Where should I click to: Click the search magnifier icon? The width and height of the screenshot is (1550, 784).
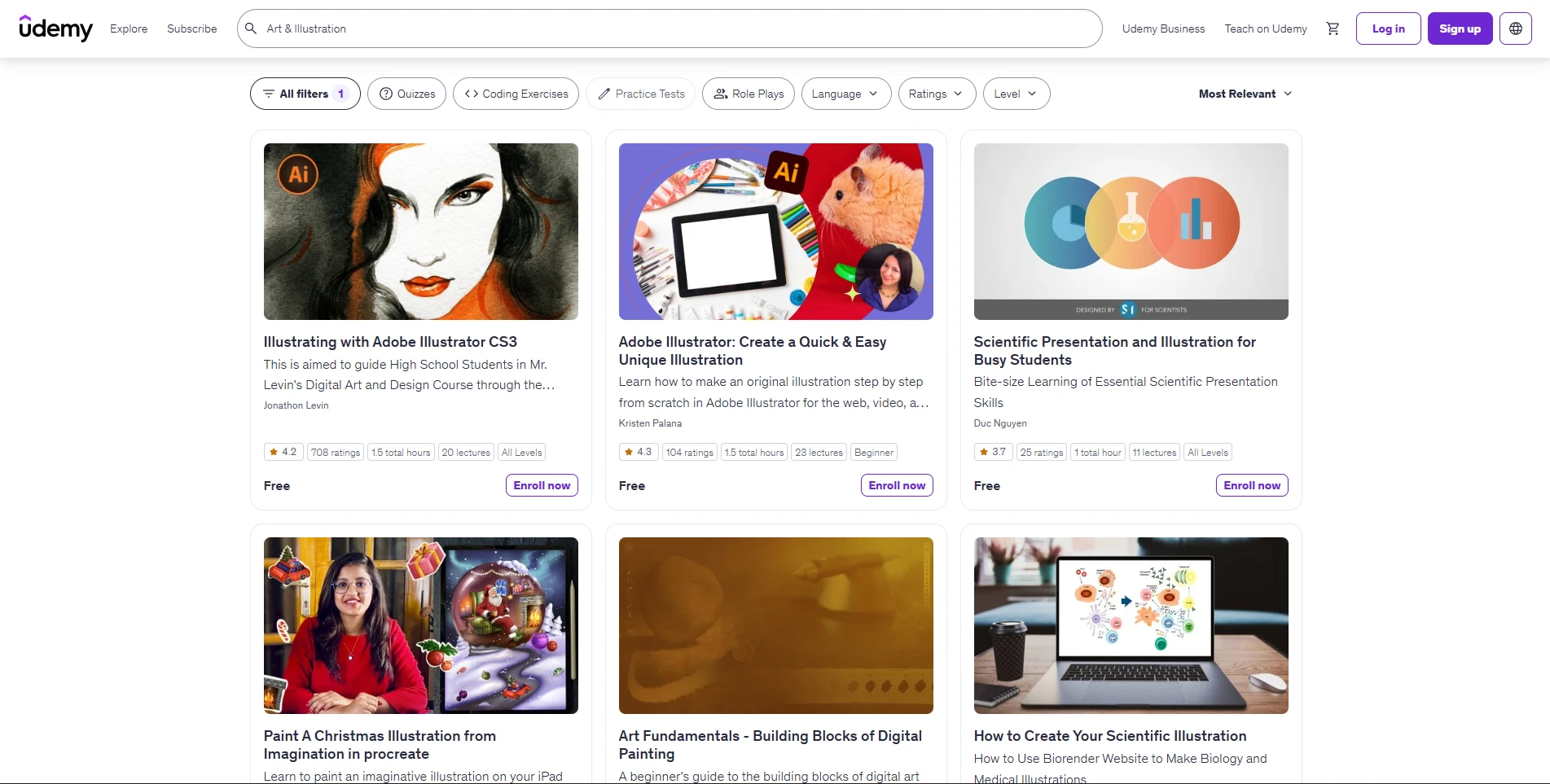point(251,28)
